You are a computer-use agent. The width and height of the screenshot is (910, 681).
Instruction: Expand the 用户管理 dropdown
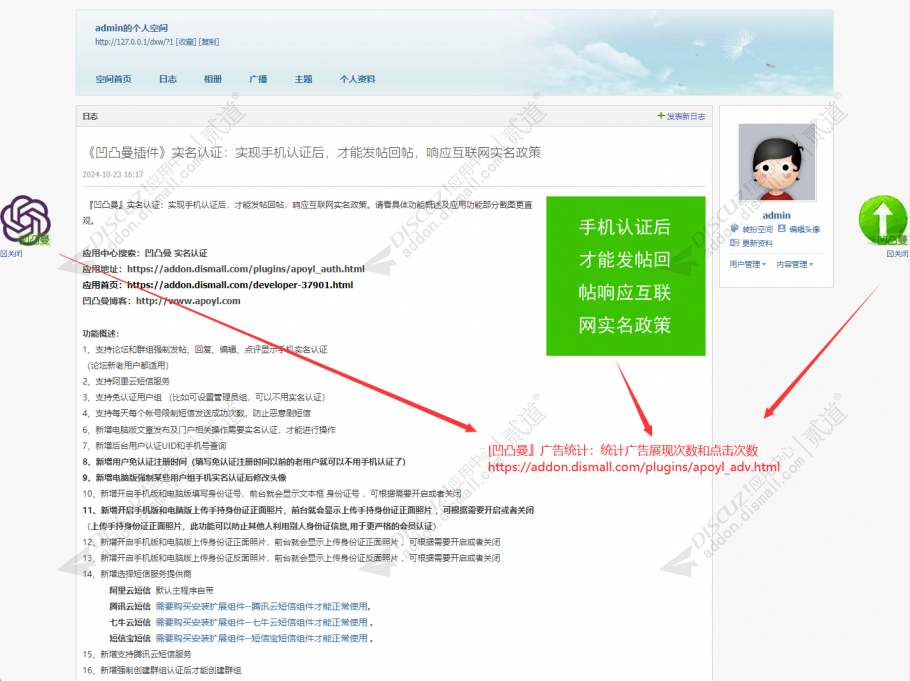748,264
